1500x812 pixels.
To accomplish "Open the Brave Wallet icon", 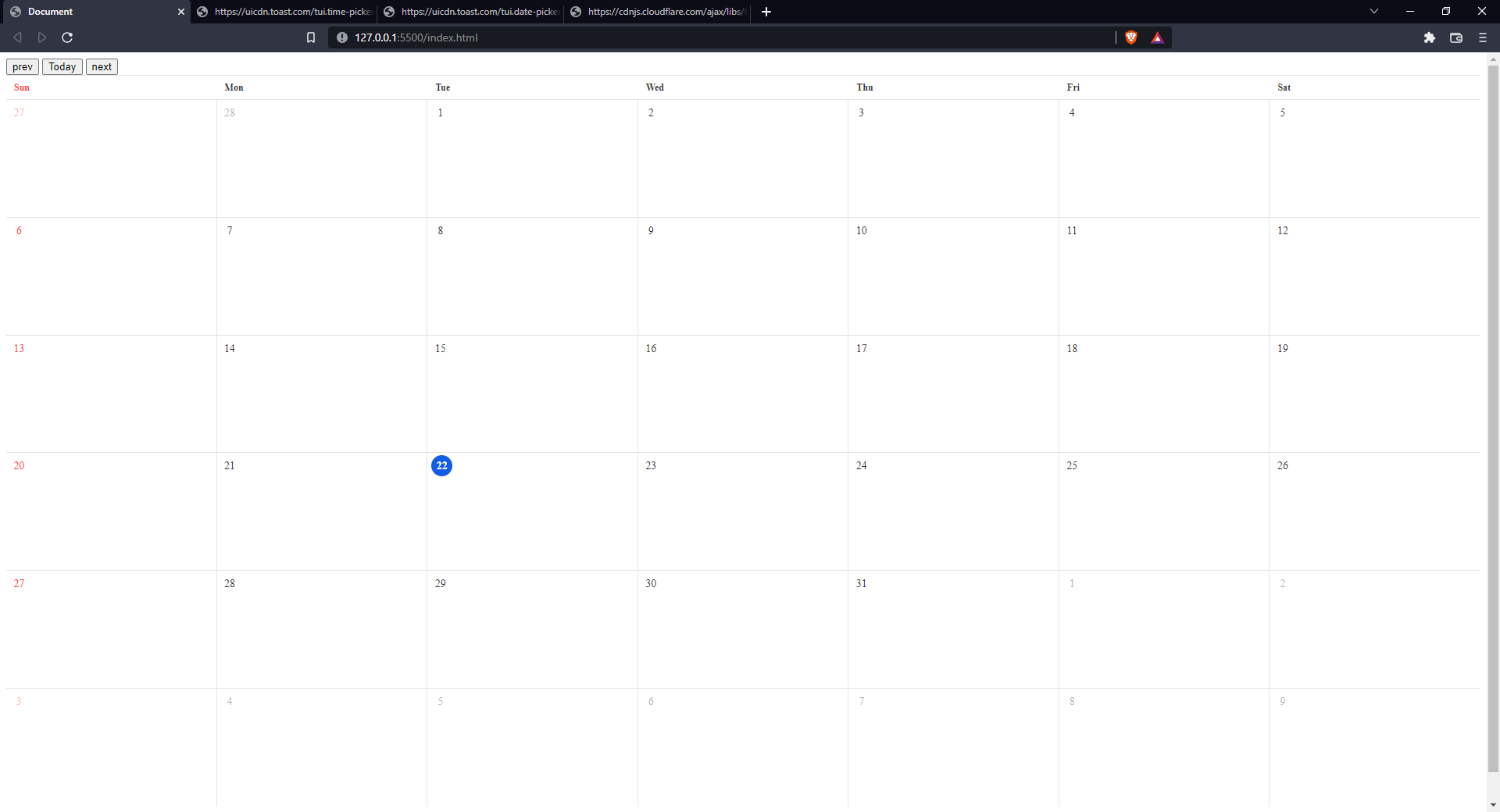I will pos(1455,37).
